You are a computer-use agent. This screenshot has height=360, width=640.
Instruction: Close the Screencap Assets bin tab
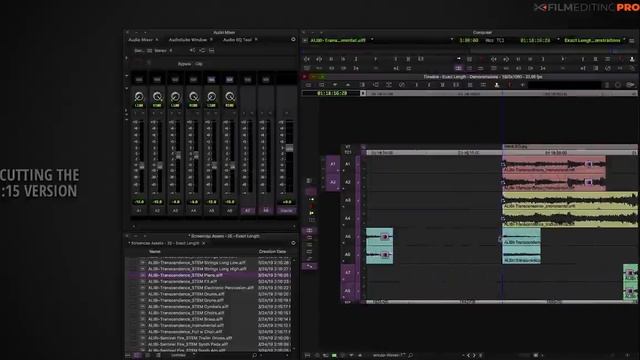204,243
